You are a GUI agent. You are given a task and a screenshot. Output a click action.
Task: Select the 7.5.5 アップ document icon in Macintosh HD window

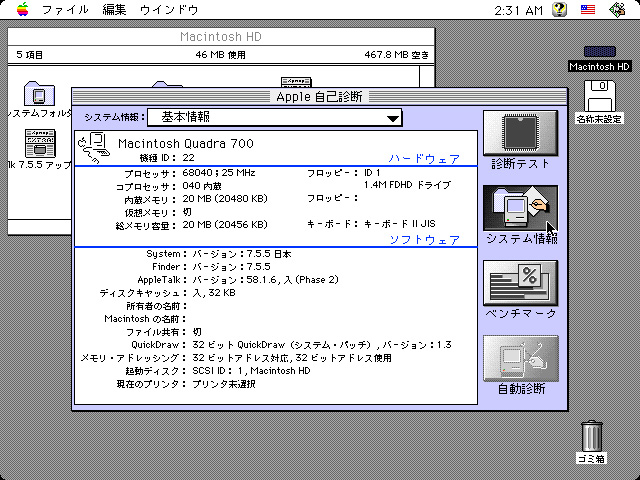40,143
